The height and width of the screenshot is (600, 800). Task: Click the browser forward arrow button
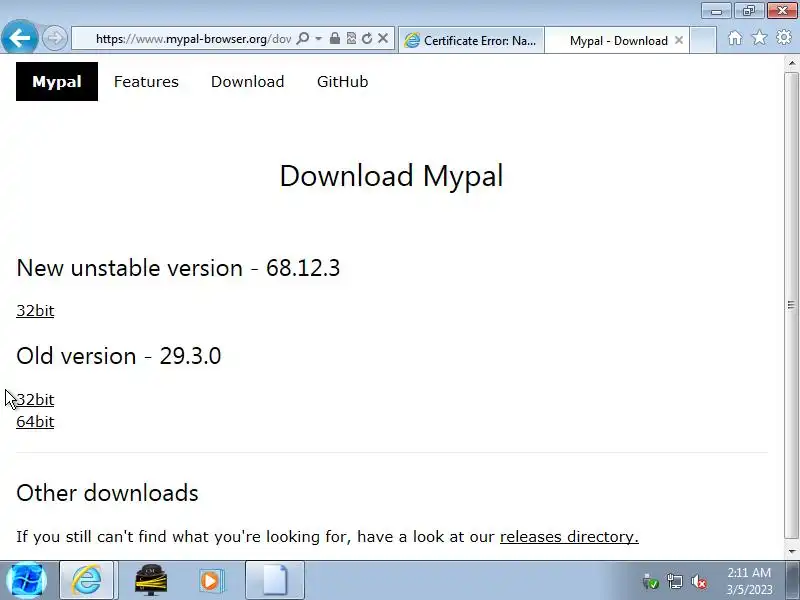pyautogui.click(x=54, y=38)
